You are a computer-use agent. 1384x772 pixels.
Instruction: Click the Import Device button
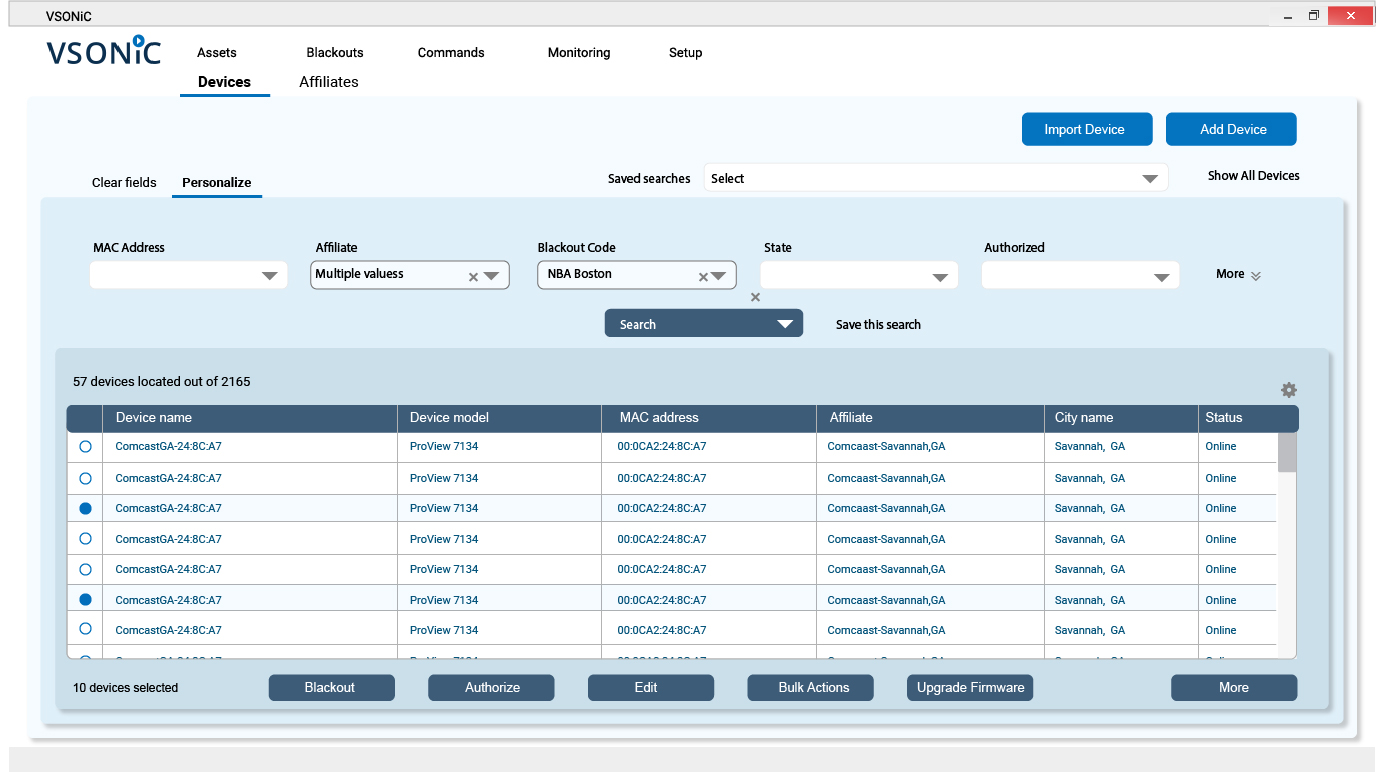pyautogui.click(x=1087, y=129)
